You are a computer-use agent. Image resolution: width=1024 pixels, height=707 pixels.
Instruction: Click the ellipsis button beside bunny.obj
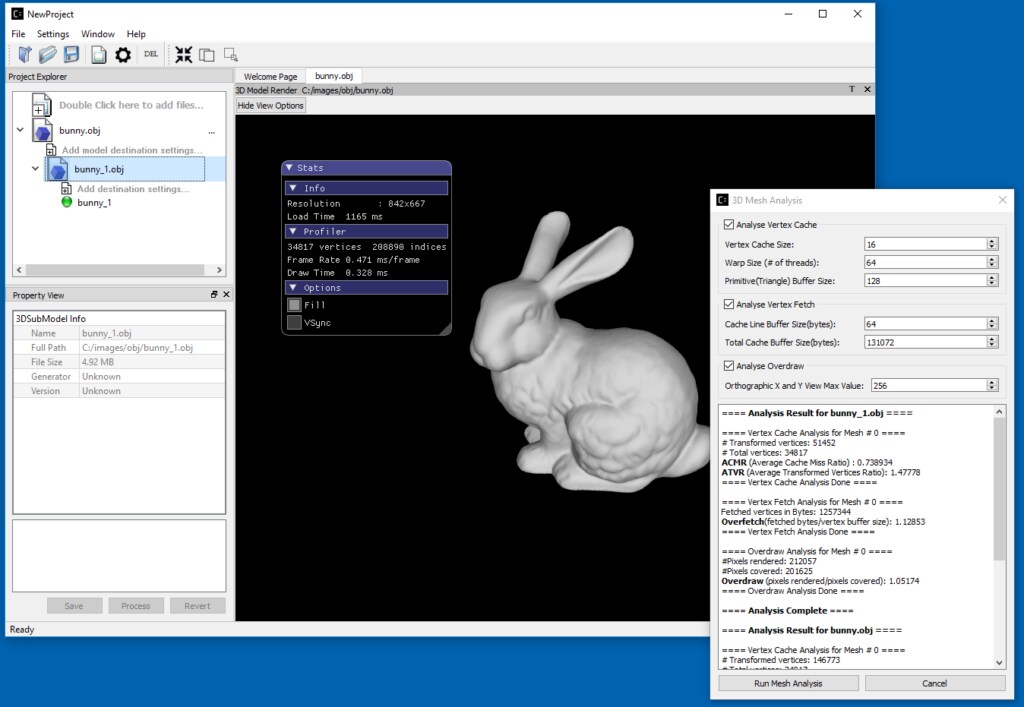211,131
